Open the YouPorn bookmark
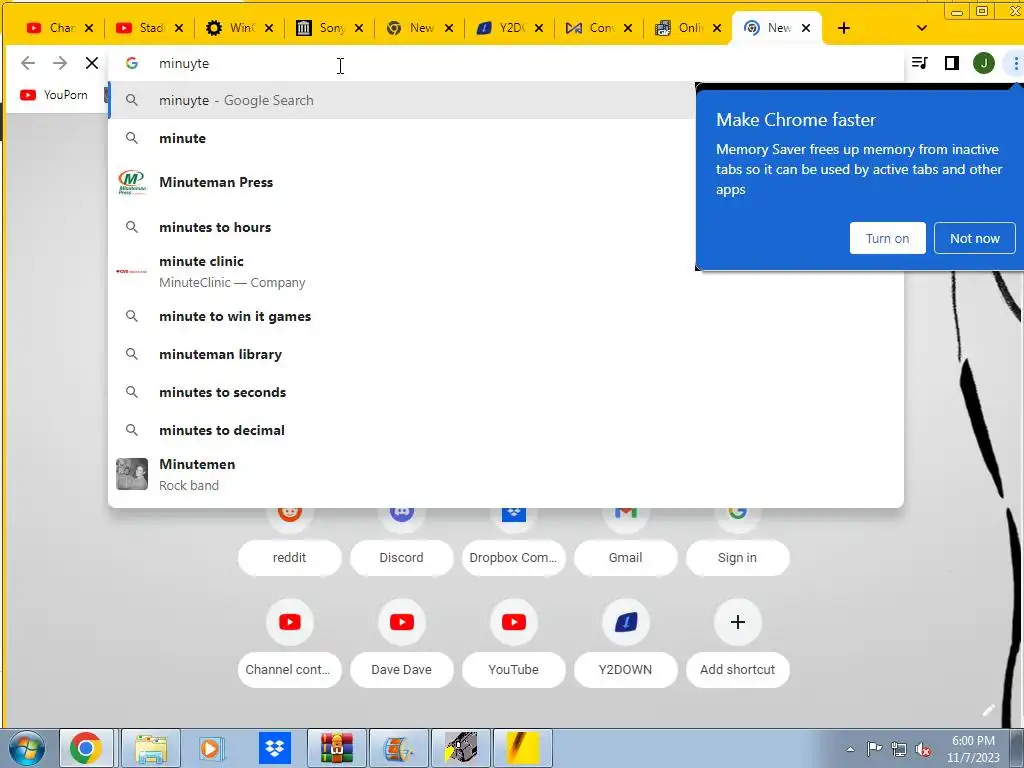Image resolution: width=1024 pixels, height=768 pixels. [x=54, y=95]
